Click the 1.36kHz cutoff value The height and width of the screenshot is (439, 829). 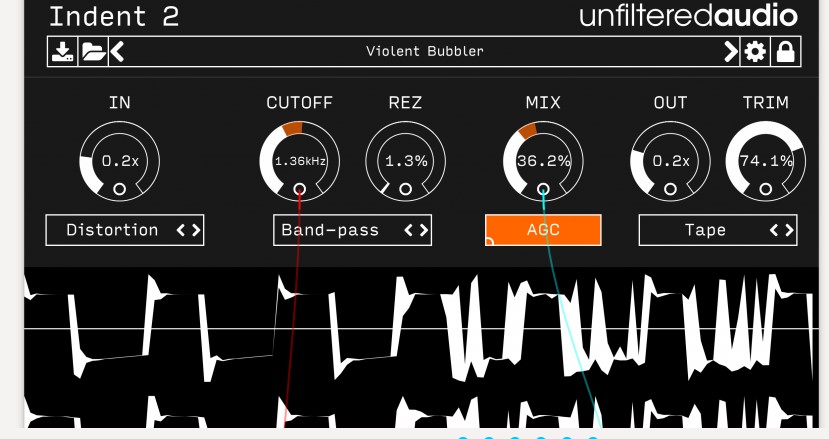tap(300, 161)
